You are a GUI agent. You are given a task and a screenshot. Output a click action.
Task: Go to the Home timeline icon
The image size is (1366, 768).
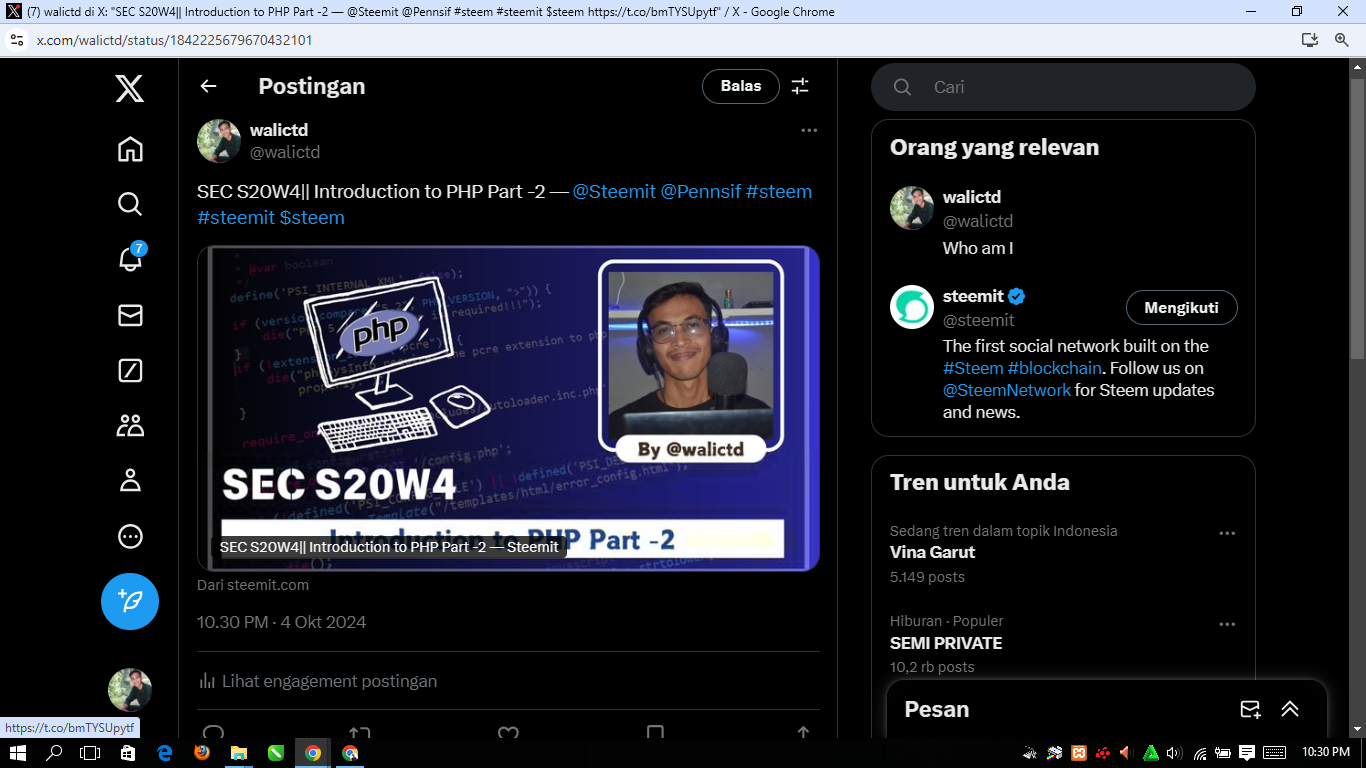click(130, 149)
